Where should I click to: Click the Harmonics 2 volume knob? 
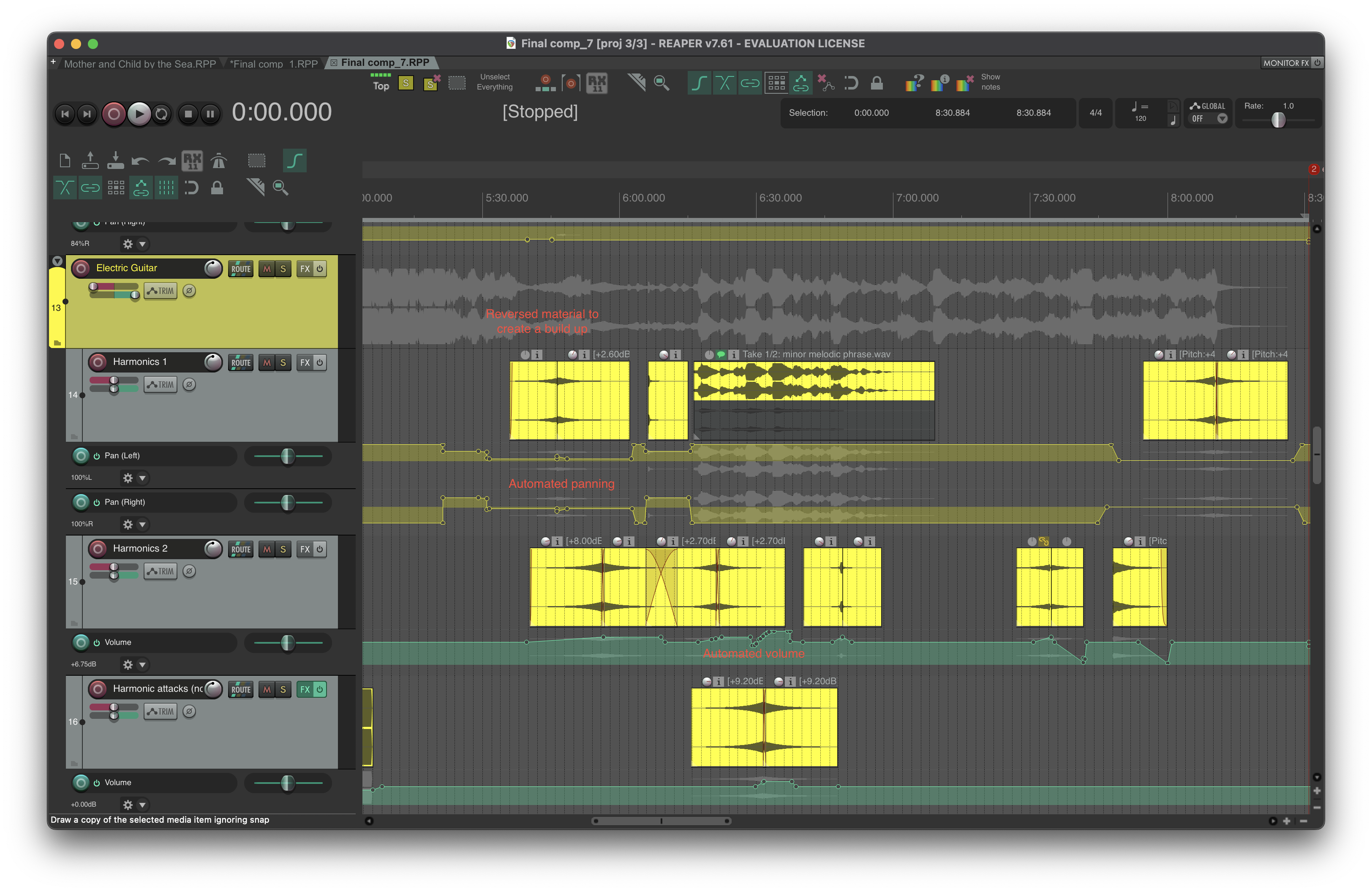point(213,549)
